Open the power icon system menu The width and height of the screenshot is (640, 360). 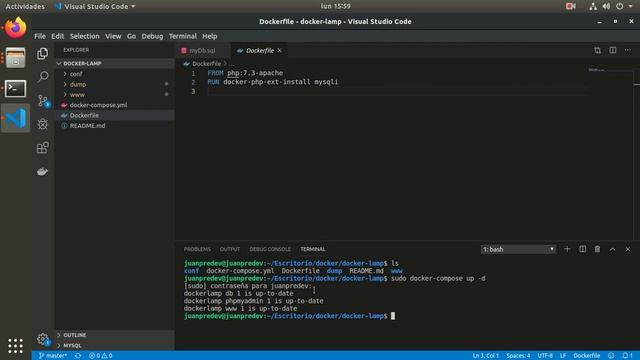(620, 6)
